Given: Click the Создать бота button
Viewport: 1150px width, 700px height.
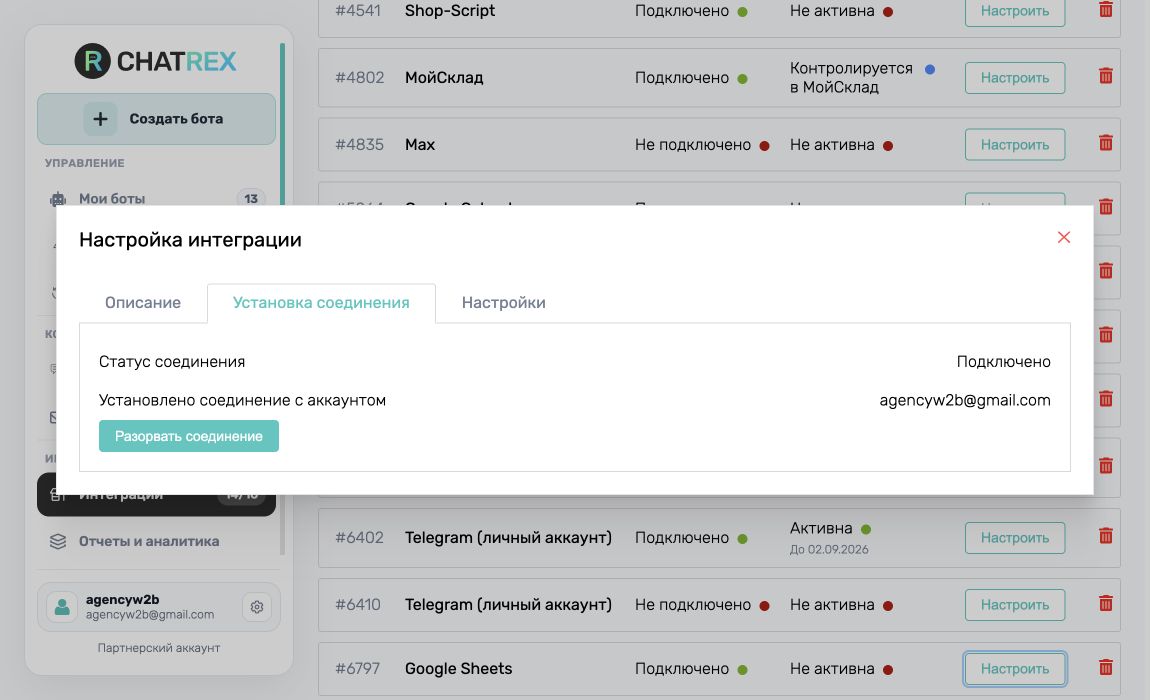Looking at the screenshot, I should click(156, 119).
